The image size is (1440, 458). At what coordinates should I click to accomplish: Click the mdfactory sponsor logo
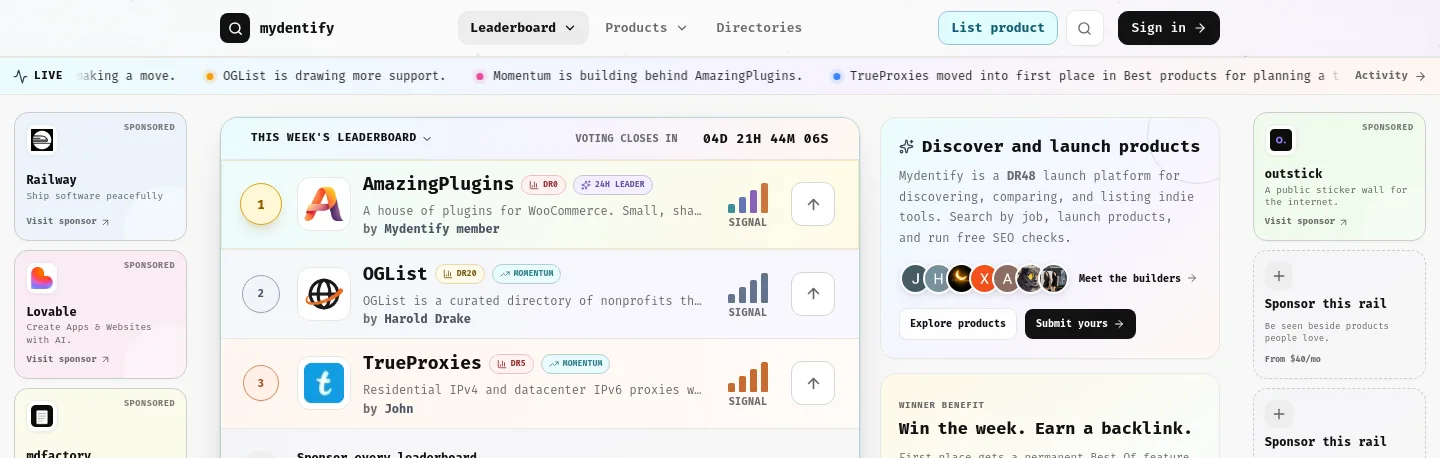42,416
